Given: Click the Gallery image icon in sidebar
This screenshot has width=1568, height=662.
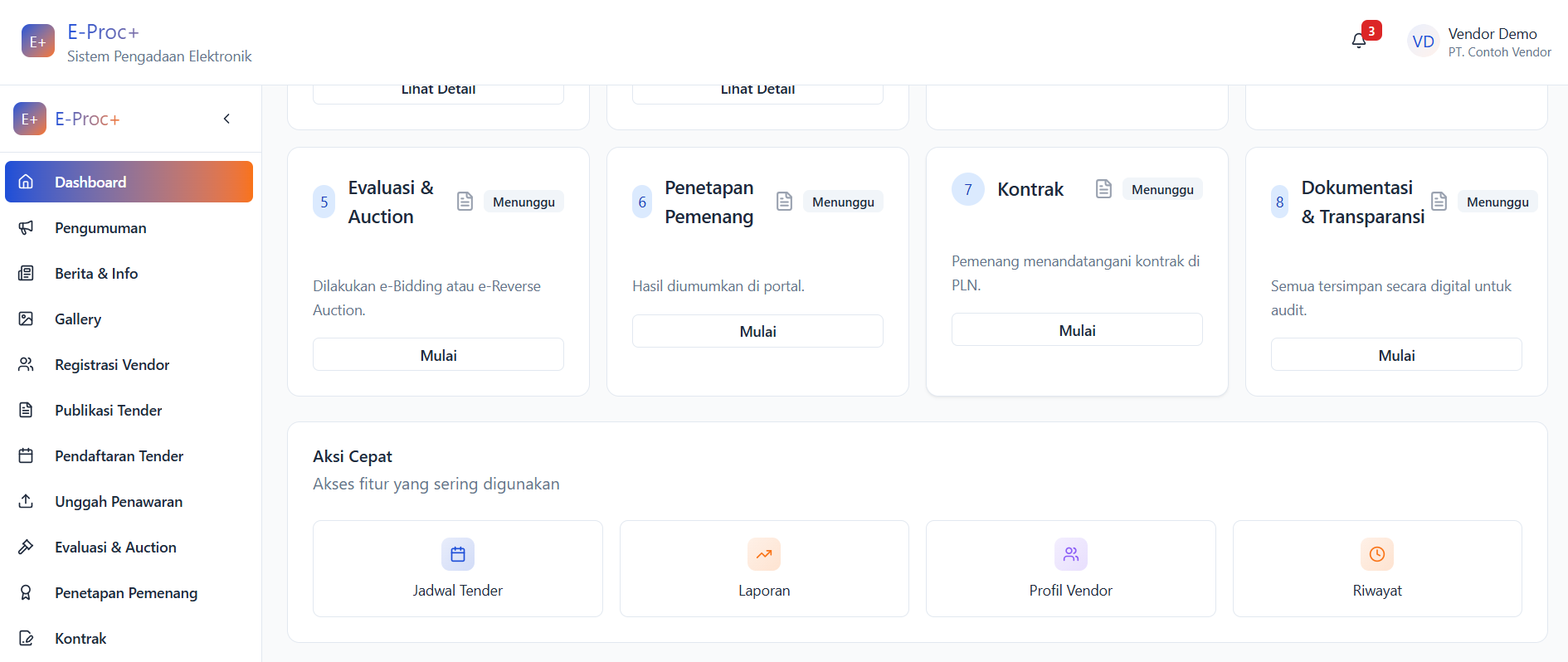Looking at the screenshot, I should (x=27, y=319).
